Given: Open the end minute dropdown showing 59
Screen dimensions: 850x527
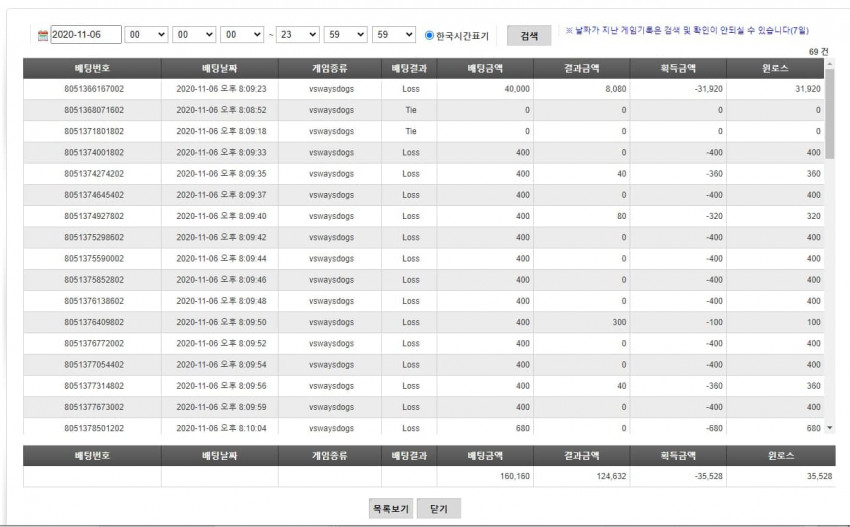Looking at the screenshot, I should pyautogui.click(x=345, y=35).
